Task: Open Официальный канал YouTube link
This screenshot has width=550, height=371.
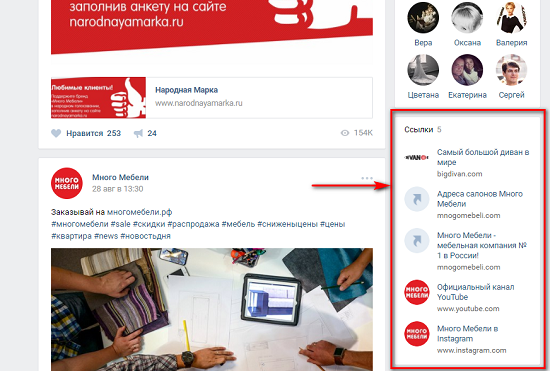Action: pyautogui.click(x=476, y=292)
